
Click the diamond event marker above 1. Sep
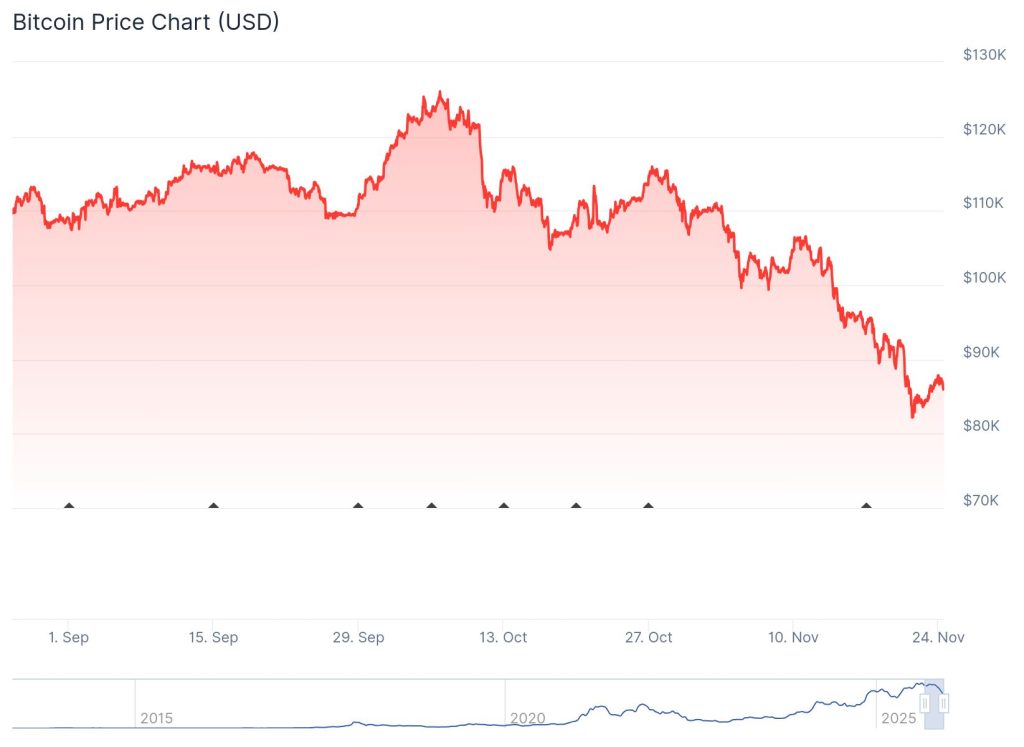point(69,506)
